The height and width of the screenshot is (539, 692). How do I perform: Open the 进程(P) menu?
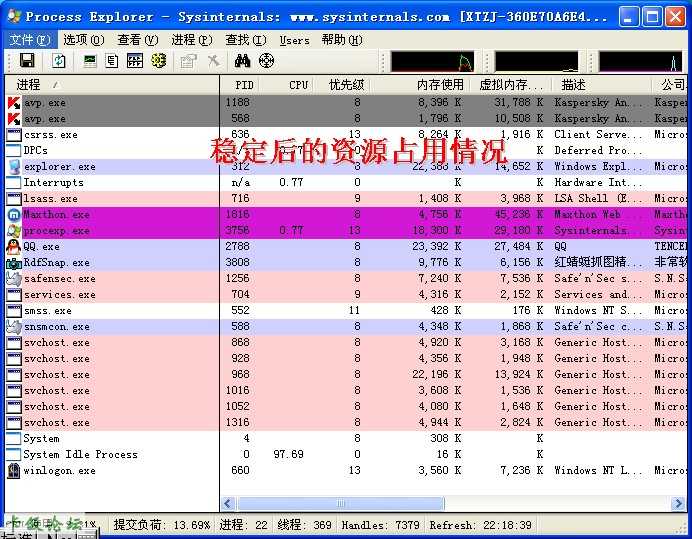(x=192, y=40)
